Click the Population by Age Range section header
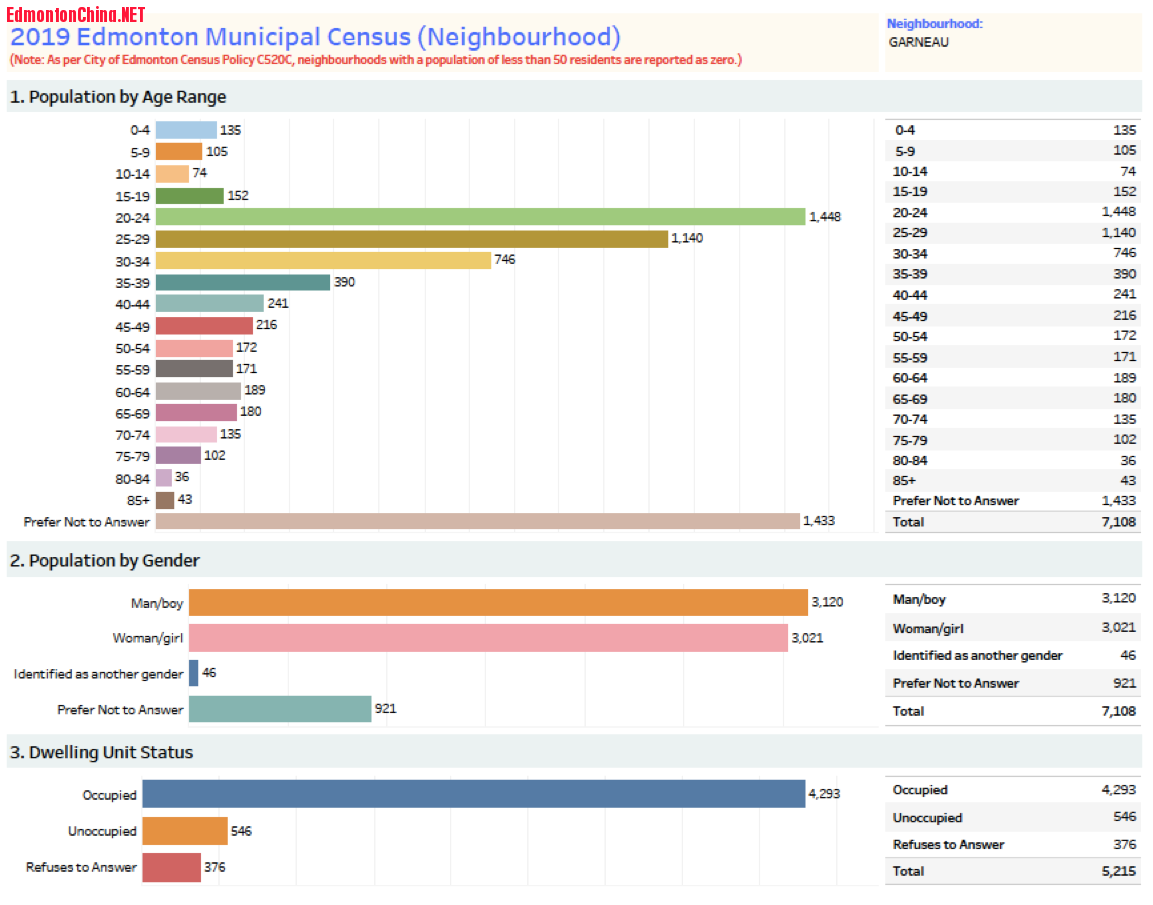 coord(118,97)
